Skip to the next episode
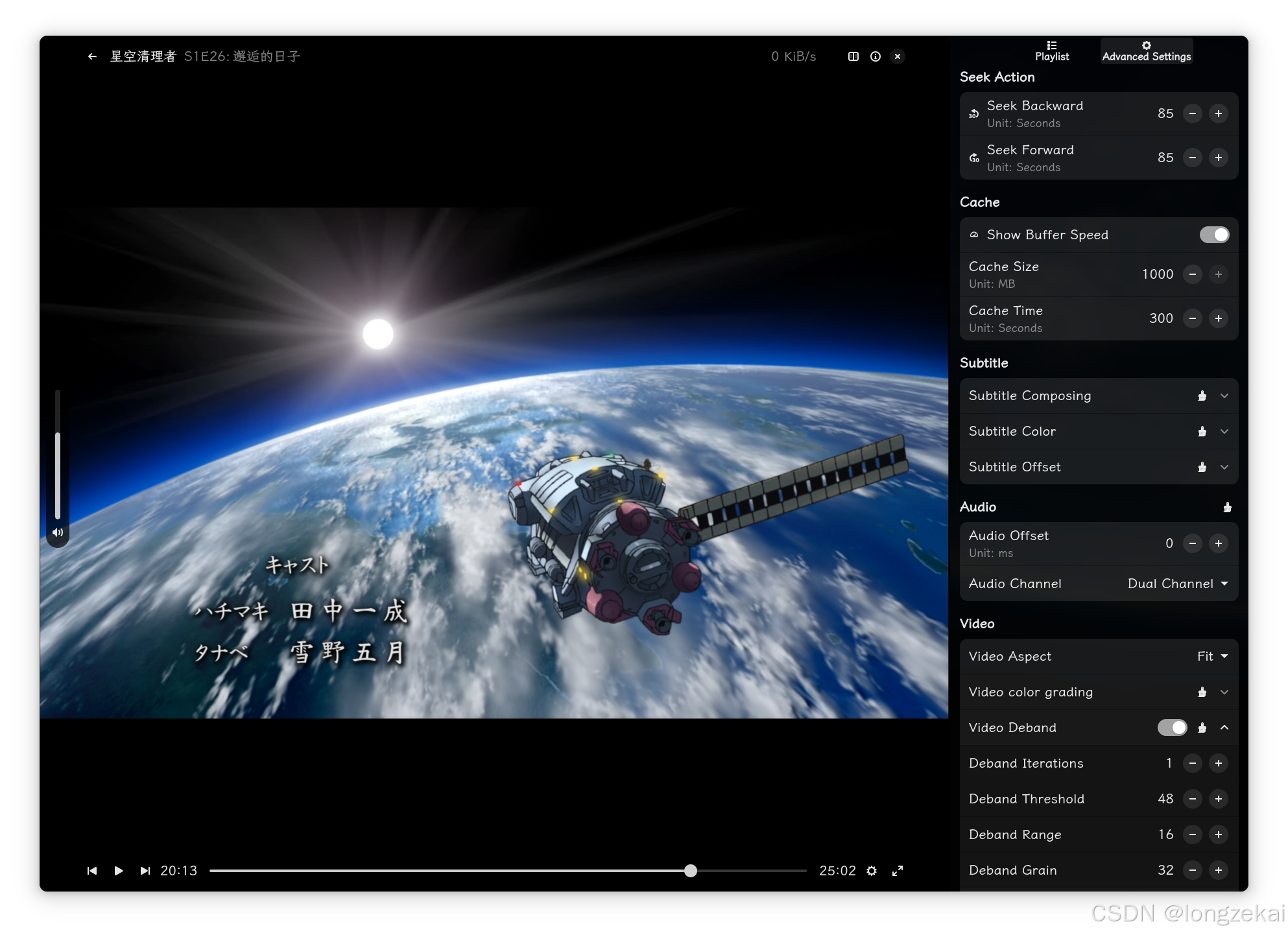This screenshot has width=1288, height=935. tap(145, 871)
